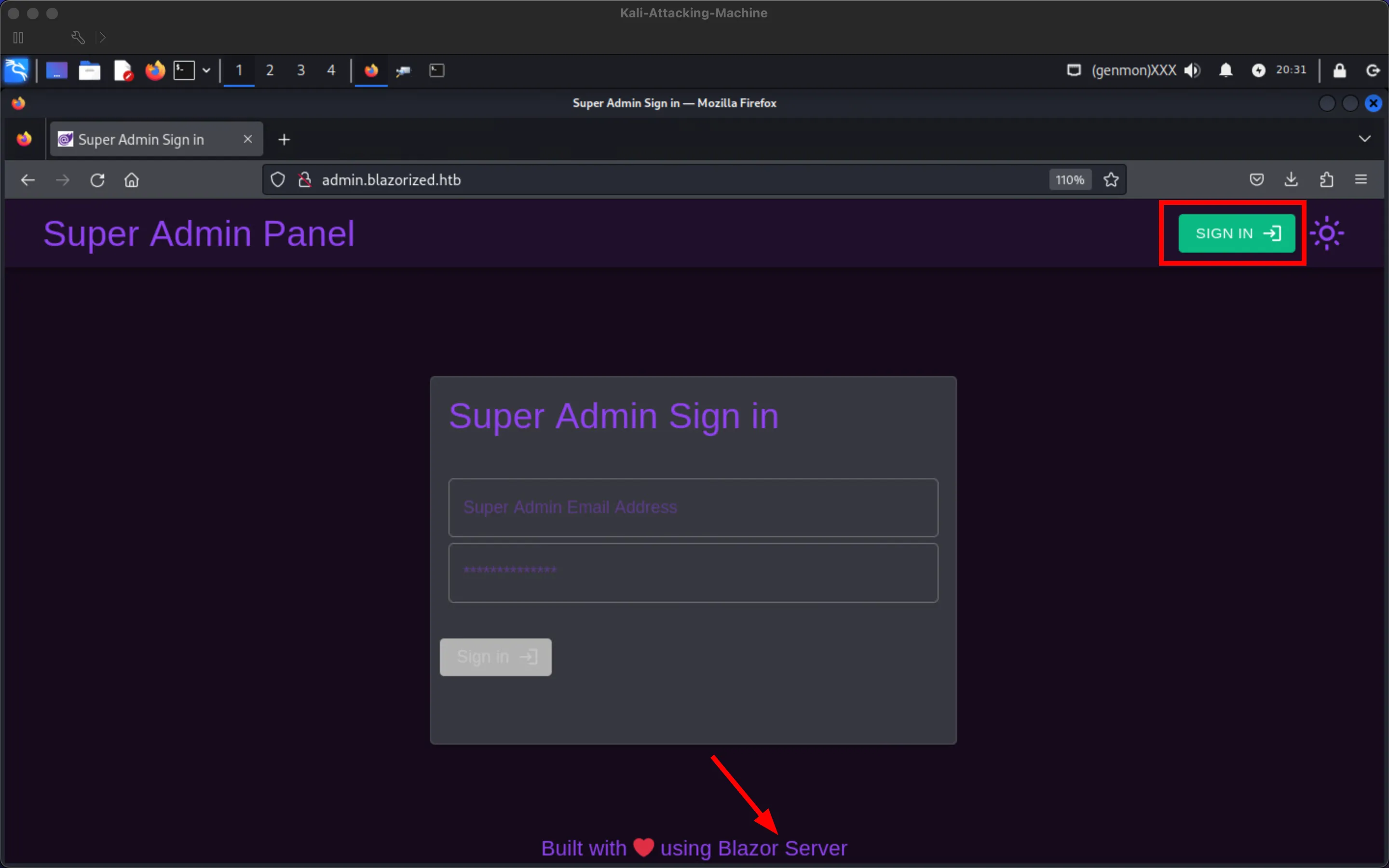Viewport: 1389px width, 868px height.
Task: Focus the Super Admin Email Address field
Action: 694,507
